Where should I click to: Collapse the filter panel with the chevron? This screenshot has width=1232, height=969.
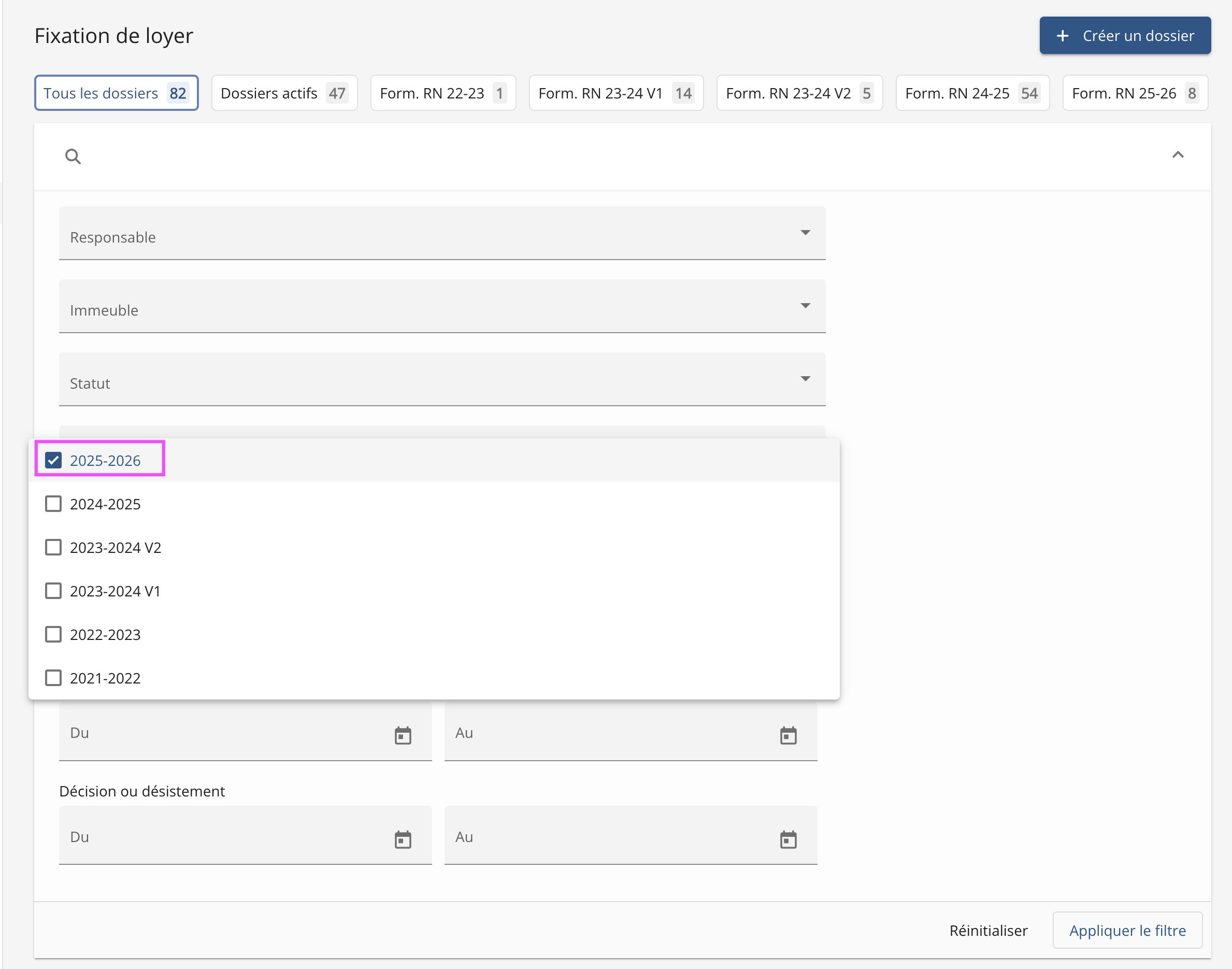pyautogui.click(x=1178, y=155)
